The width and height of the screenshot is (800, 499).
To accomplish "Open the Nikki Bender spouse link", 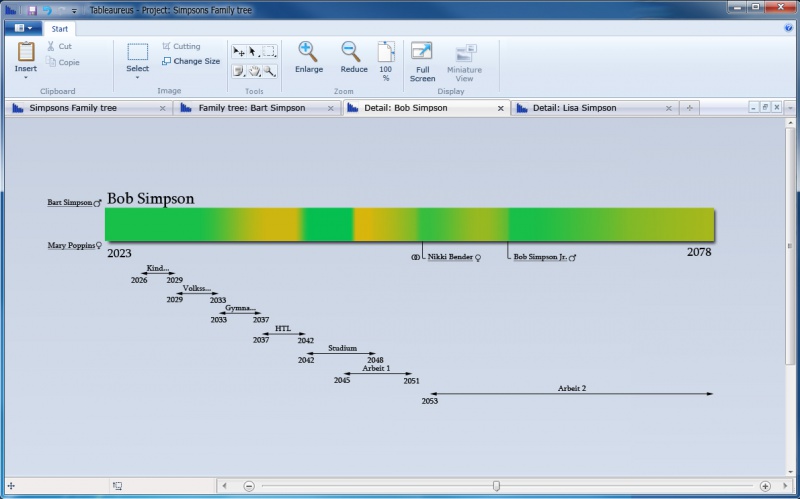I will 449,257.
